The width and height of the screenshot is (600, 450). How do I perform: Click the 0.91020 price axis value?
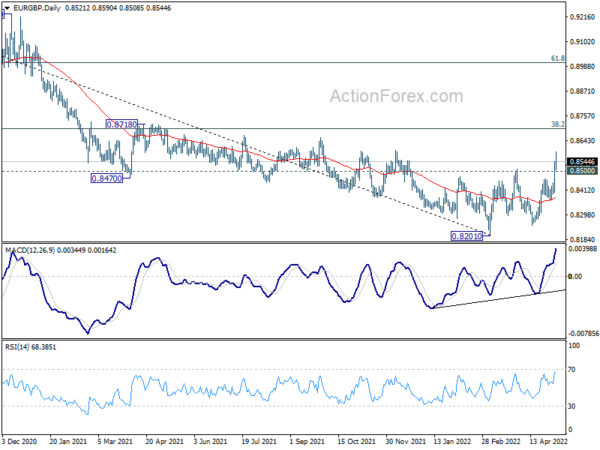coord(582,42)
